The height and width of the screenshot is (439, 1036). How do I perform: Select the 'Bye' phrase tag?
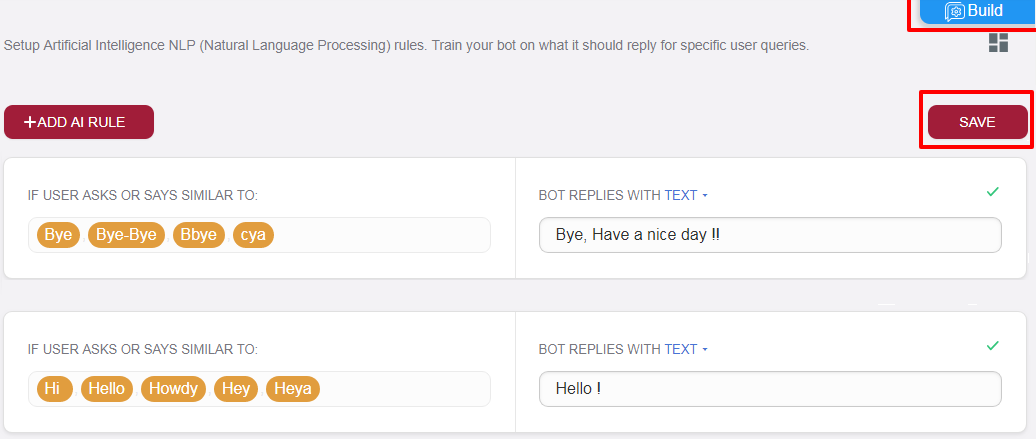point(59,236)
